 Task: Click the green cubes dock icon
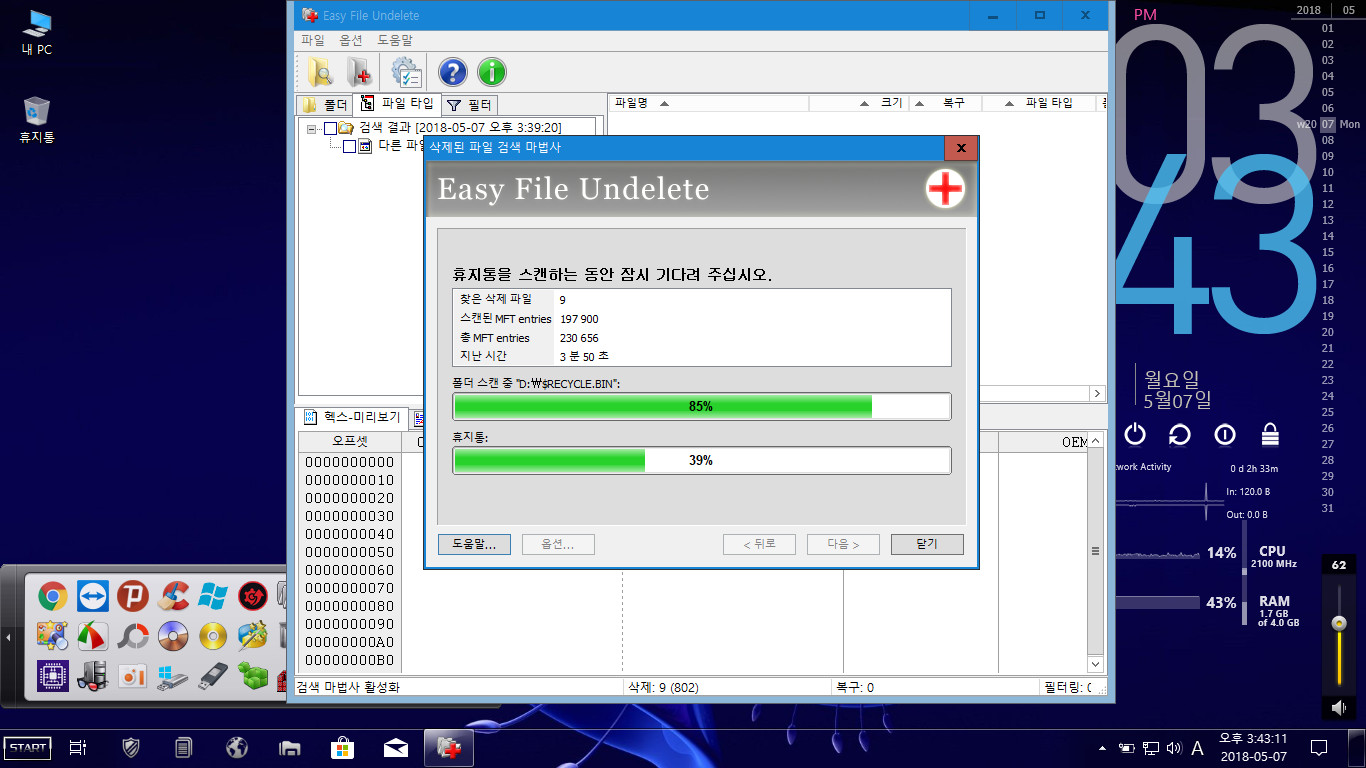point(252,676)
